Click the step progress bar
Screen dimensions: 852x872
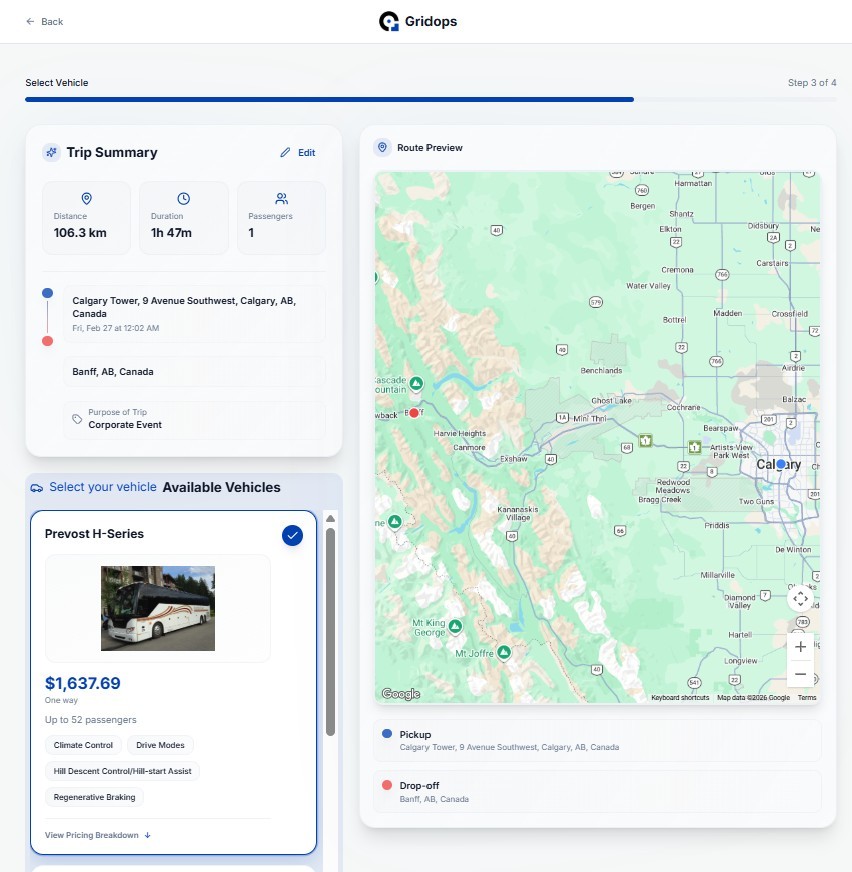430,100
